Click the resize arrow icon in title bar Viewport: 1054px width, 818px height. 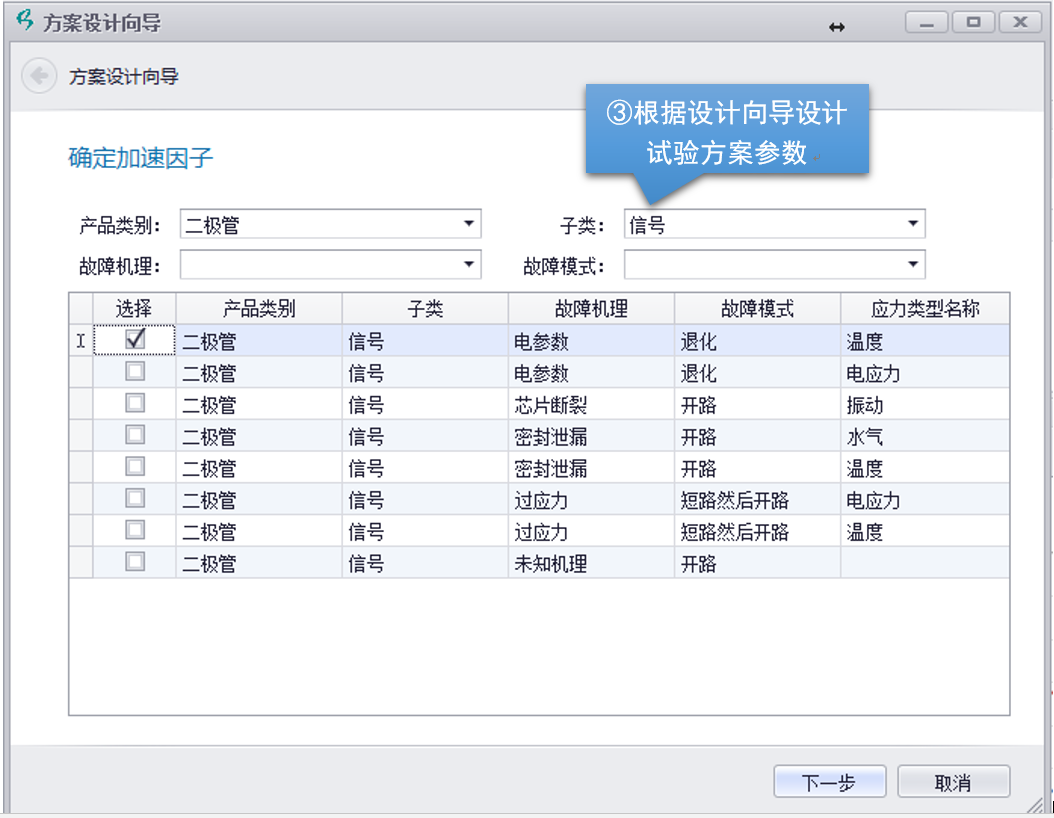pyautogui.click(x=837, y=28)
